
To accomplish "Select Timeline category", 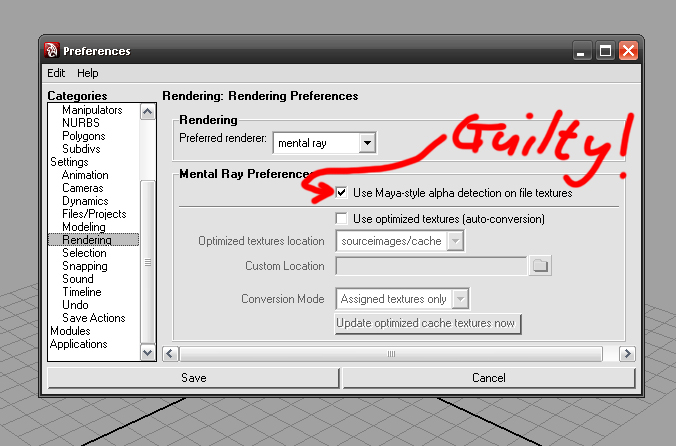I will click(82, 292).
